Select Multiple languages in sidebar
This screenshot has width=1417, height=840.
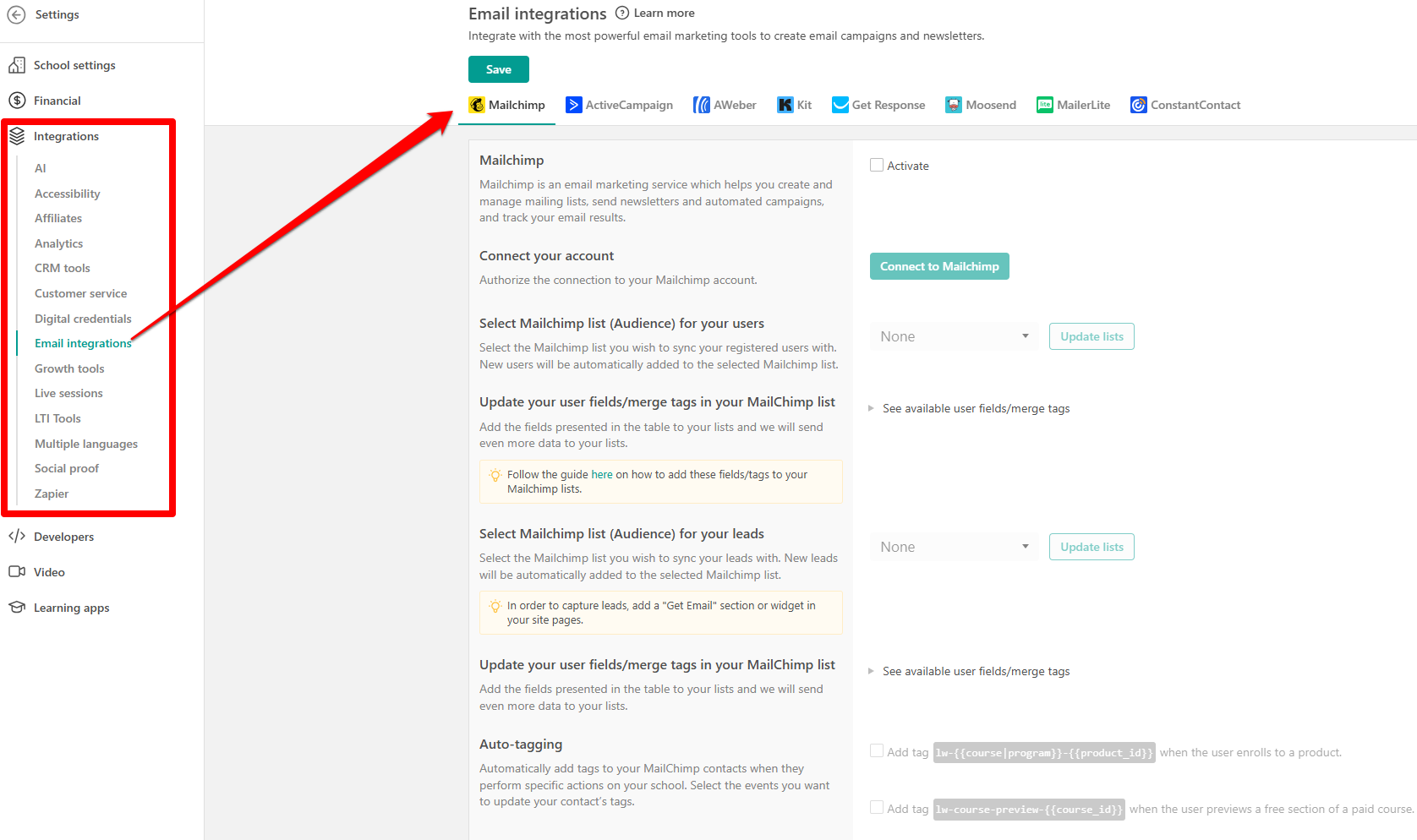pos(86,444)
